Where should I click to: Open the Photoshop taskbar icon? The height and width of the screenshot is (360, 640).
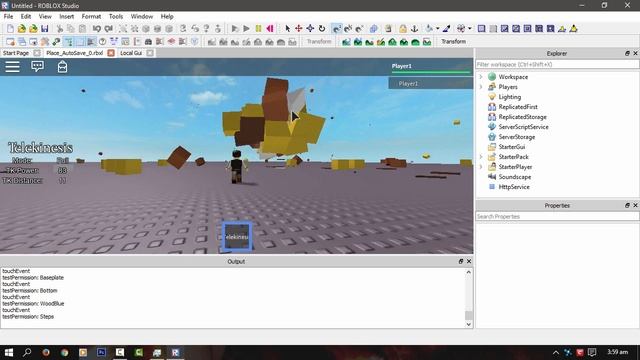point(101,352)
